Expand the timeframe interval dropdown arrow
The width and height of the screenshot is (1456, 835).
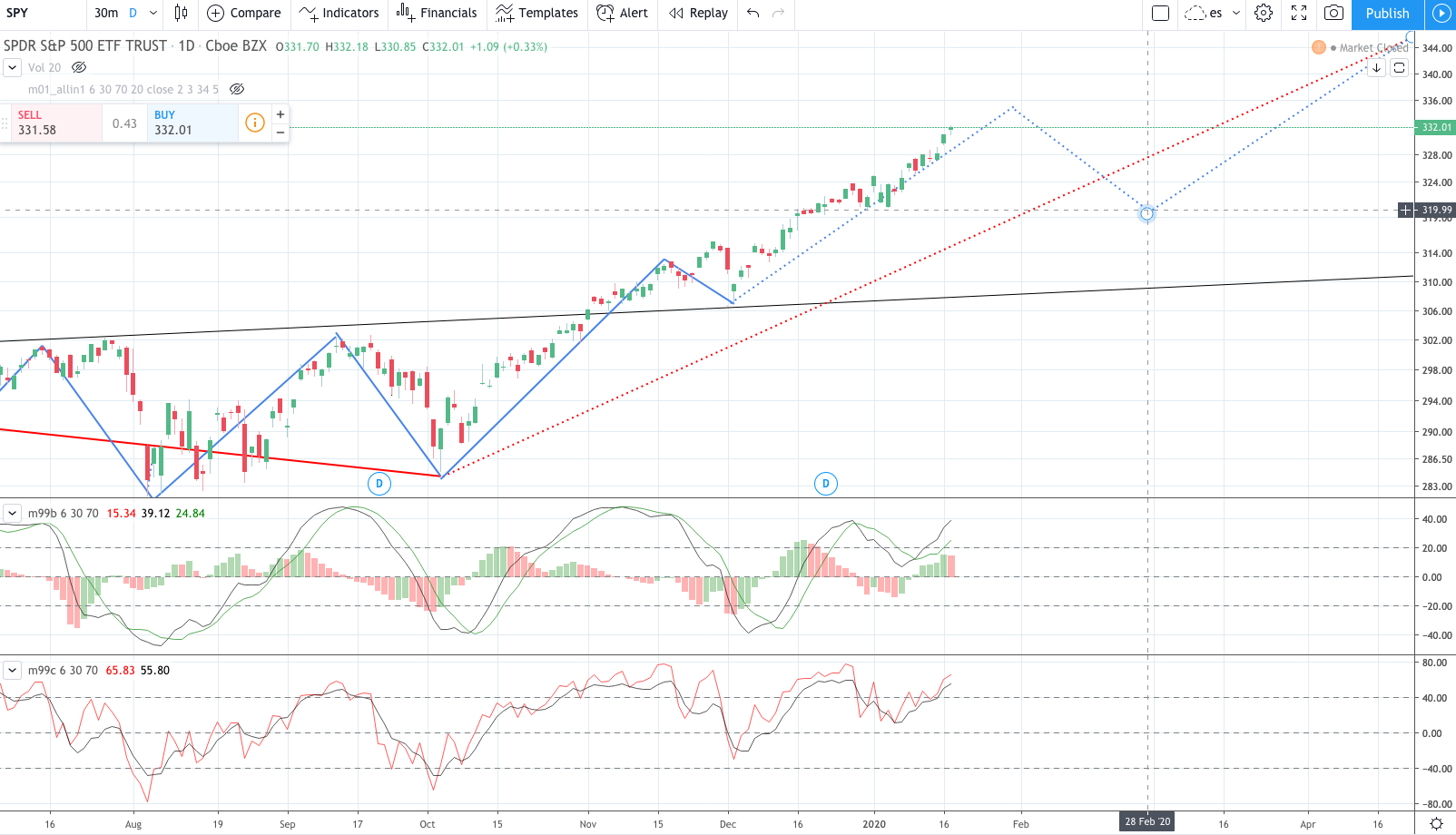pyautogui.click(x=153, y=13)
